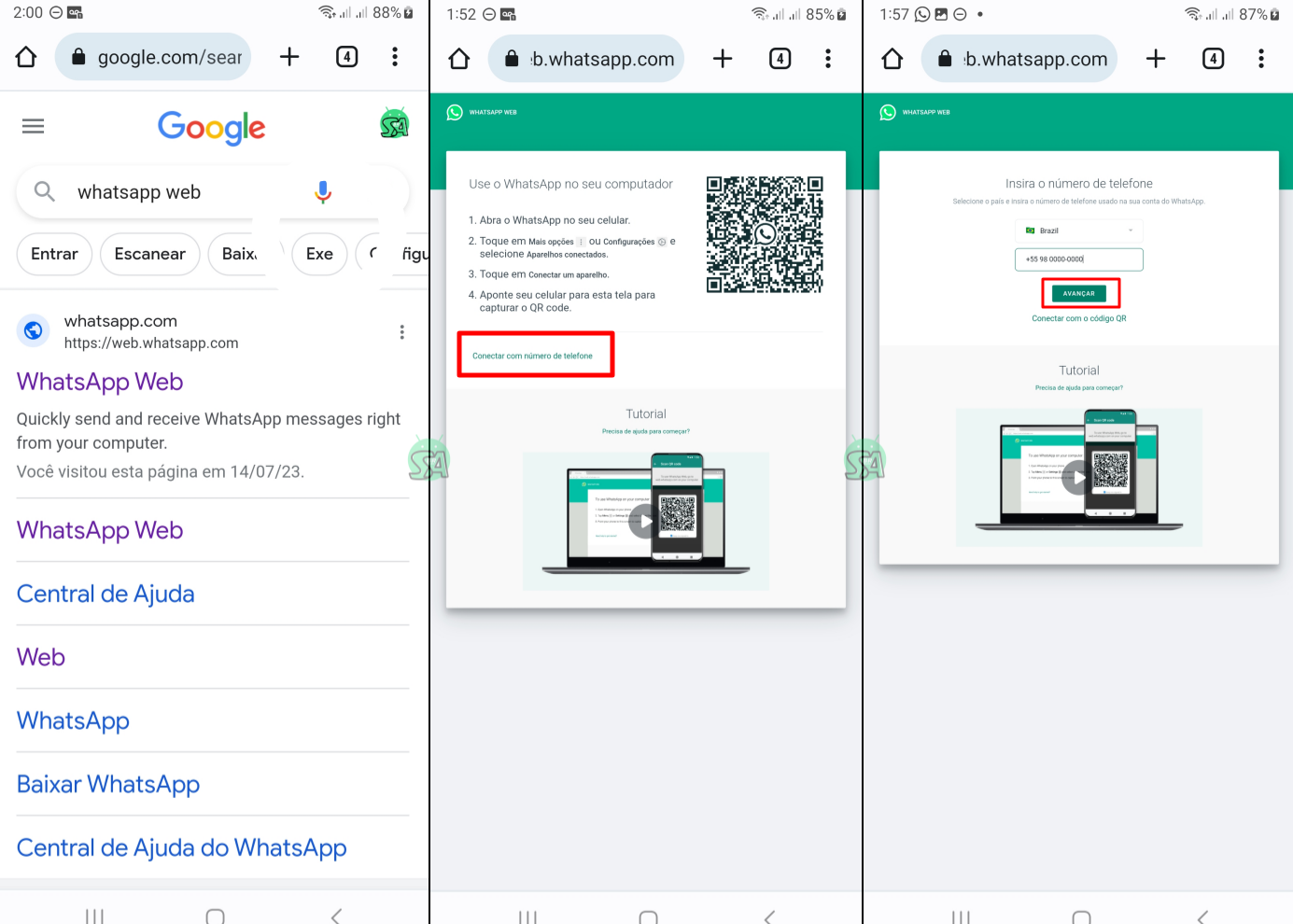The image size is (1293, 924).
Task: Open Chrome three-dot menu on the Google search screen
Action: click(x=395, y=57)
